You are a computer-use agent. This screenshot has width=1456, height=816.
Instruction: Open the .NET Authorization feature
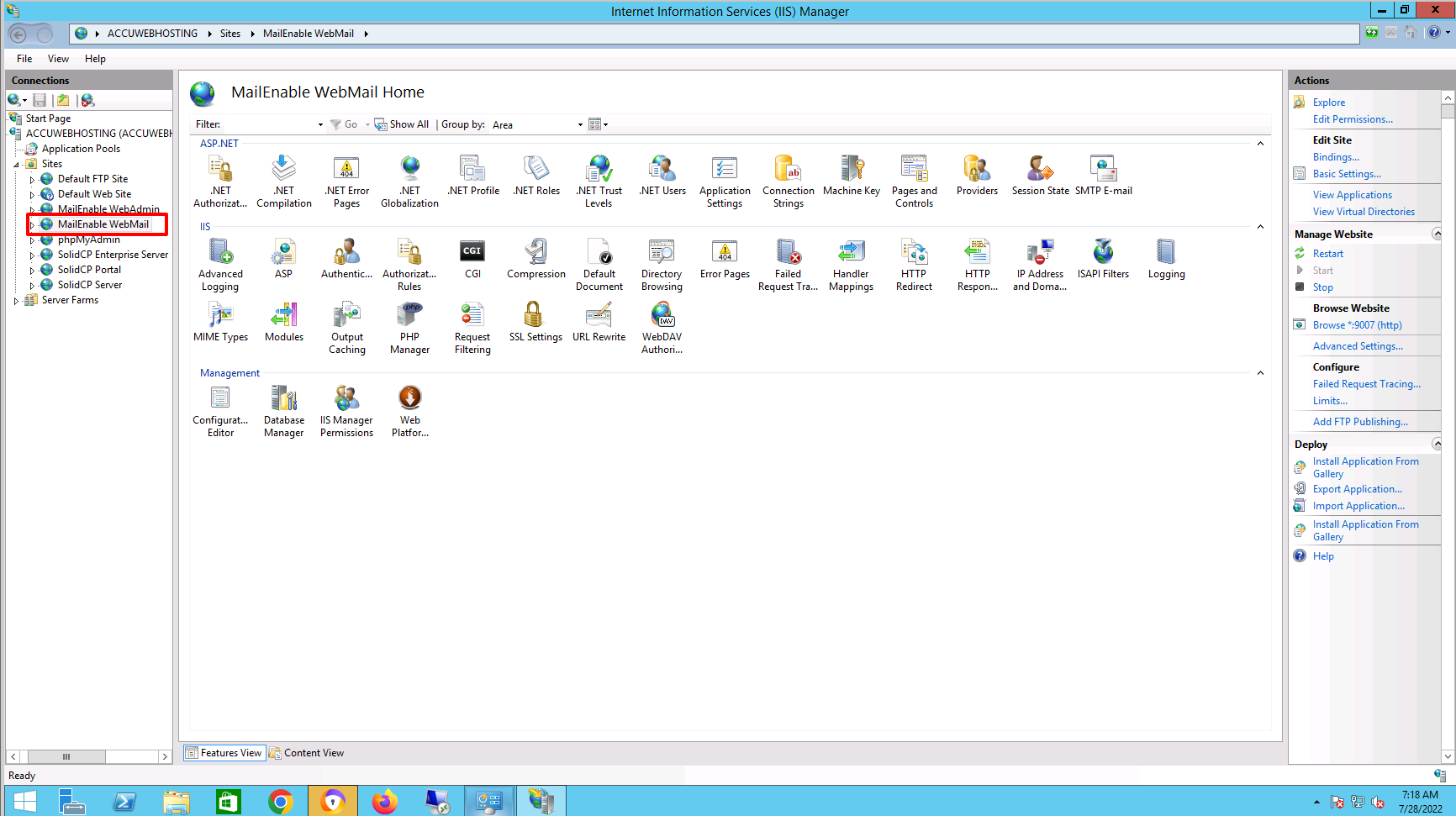click(x=220, y=182)
